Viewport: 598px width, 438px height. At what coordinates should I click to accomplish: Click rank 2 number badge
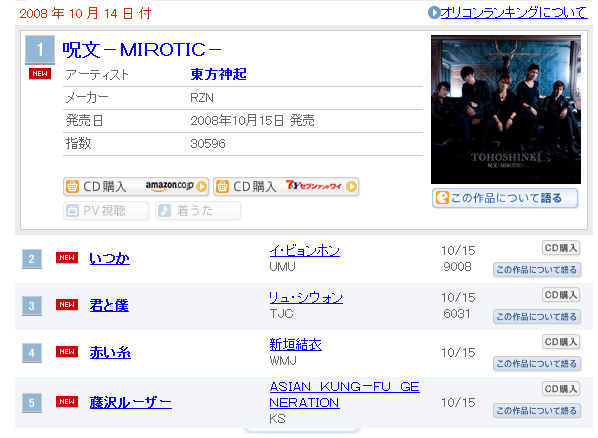[32, 259]
